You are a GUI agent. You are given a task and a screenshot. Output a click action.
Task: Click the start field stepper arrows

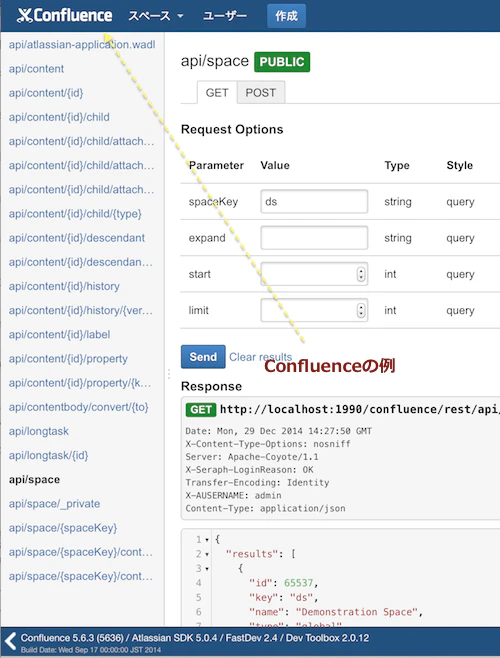[x=361, y=274]
